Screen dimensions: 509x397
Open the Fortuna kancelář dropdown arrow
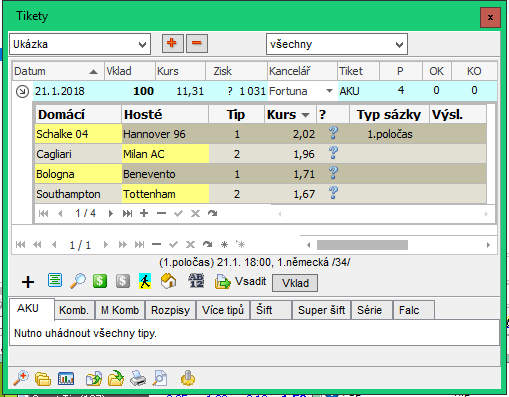[329, 91]
